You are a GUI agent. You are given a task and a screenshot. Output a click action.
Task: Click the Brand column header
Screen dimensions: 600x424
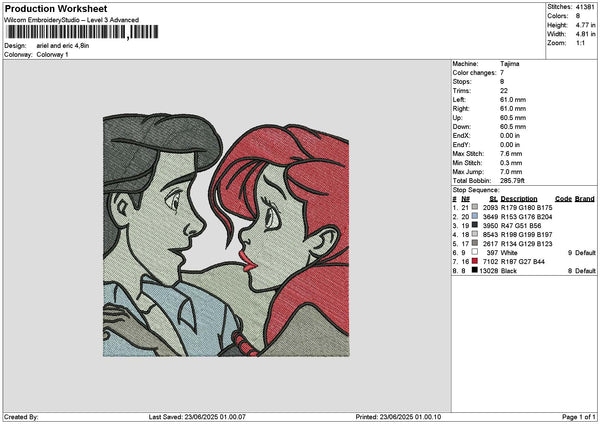pyautogui.click(x=585, y=198)
